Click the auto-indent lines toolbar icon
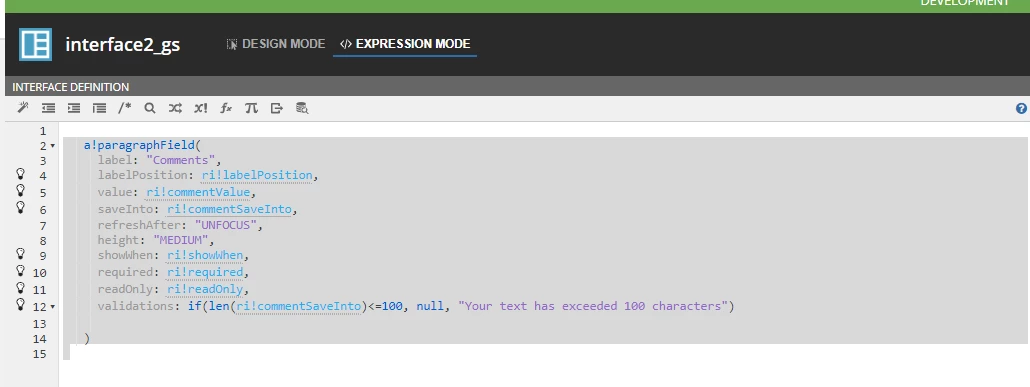The height and width of the screenshot is (387, 1030). (99, 108)
